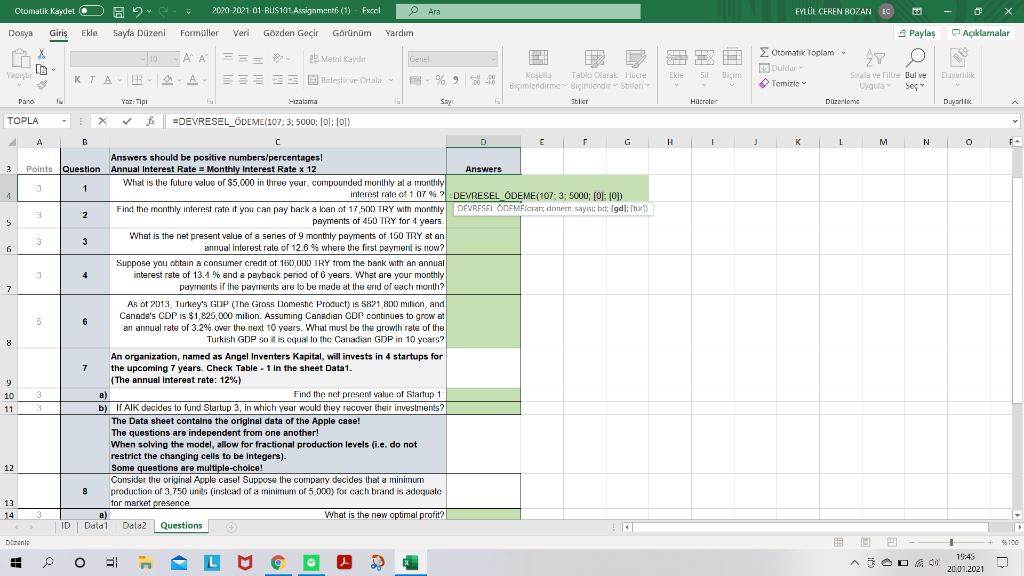Open Sırala ve Filtre Uygula

[x=875, y=69]
